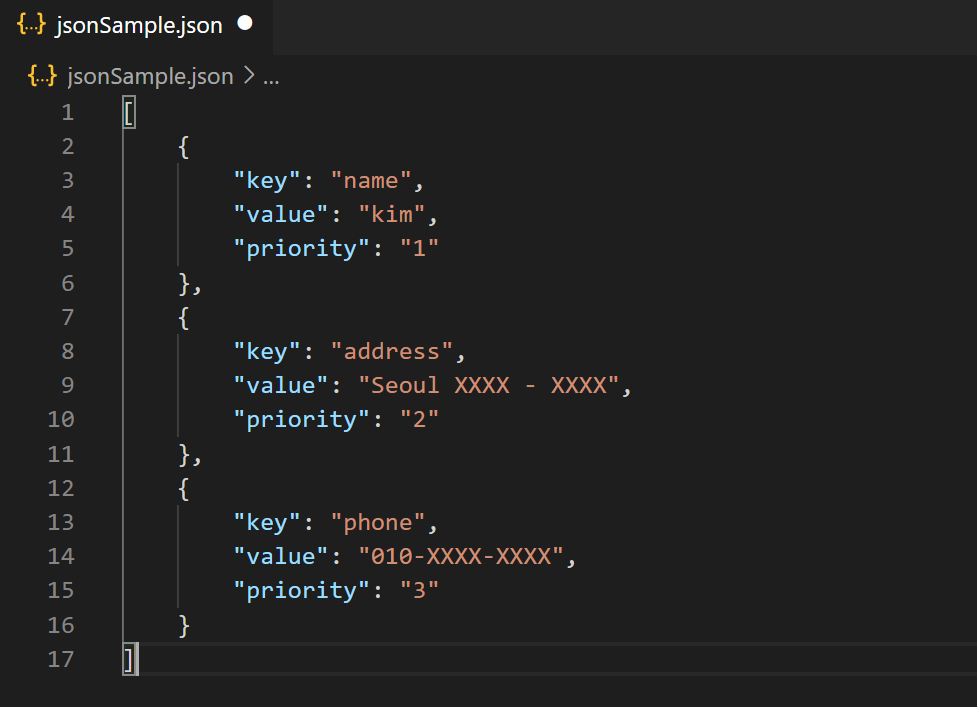Image resolution: width=977 pixels, height=707 pixels.
Task: Click the opening bracket on line 1
Action: [x=128, y=112]
